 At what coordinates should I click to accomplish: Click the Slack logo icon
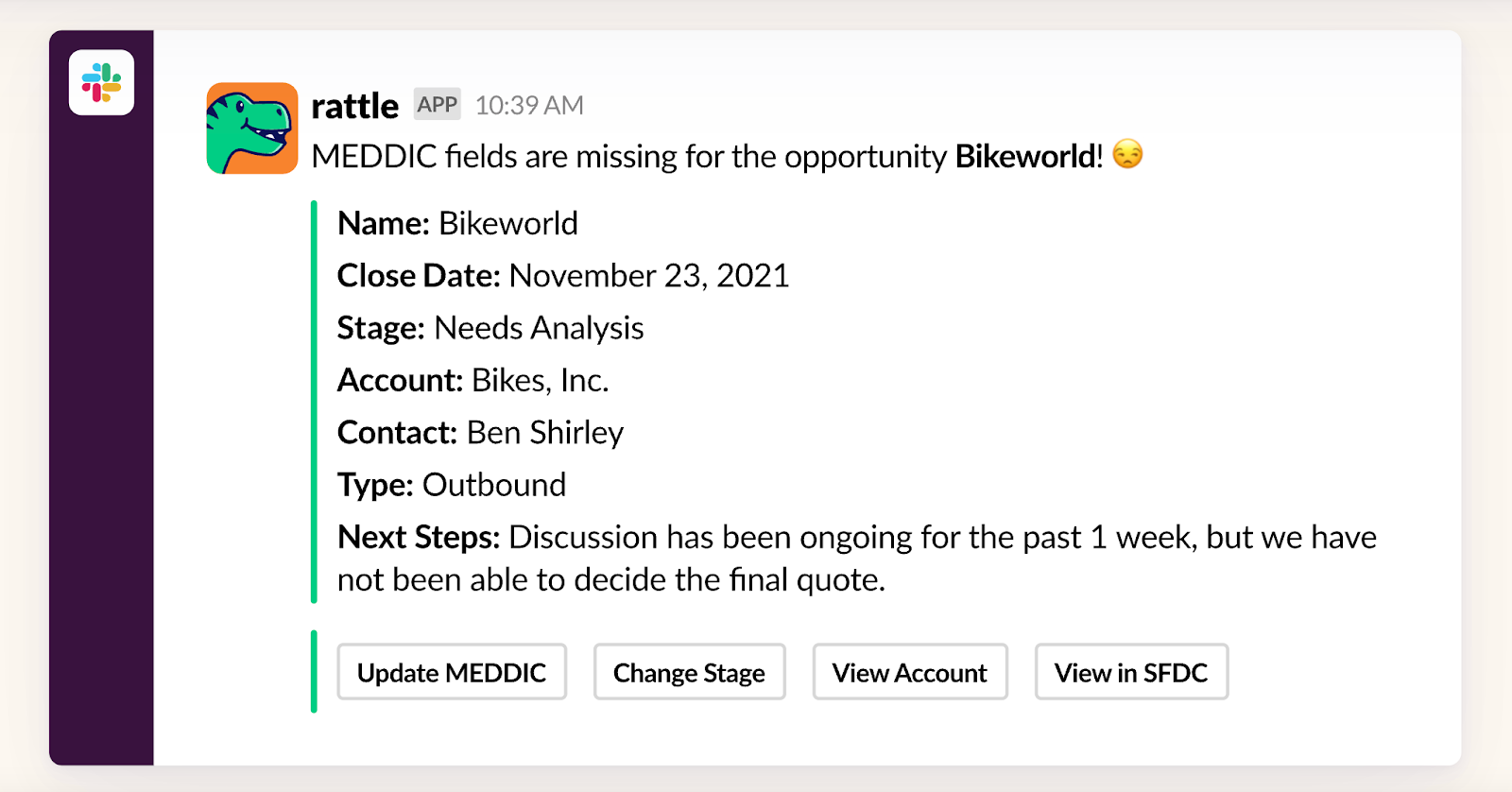click(101, 83)
